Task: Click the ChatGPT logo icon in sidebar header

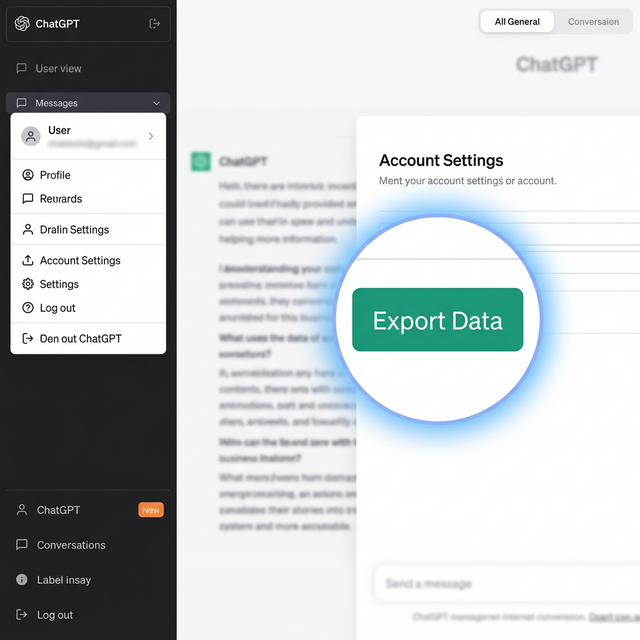Action: [22, 24]
